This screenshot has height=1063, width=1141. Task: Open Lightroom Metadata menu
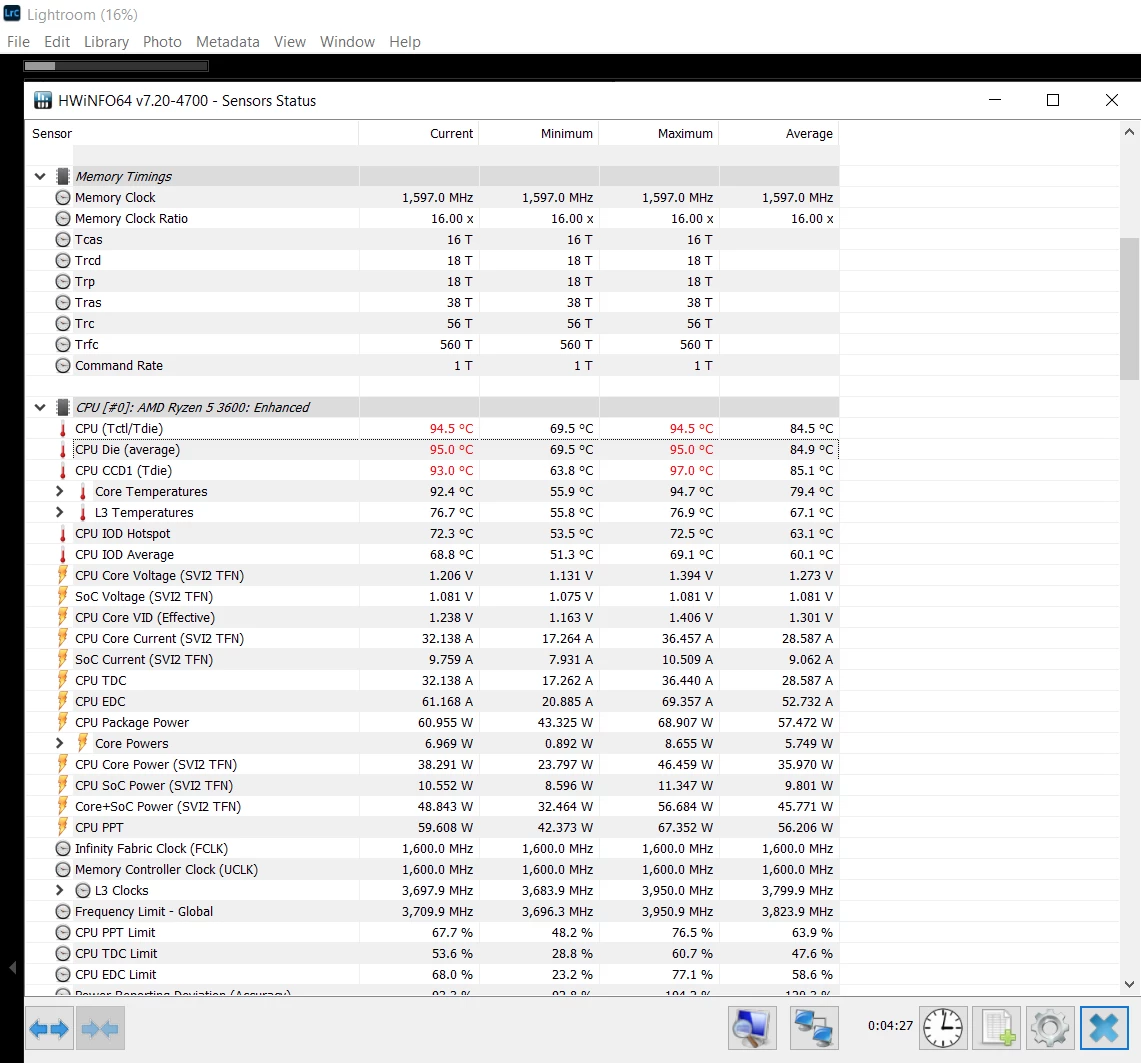click(x=228, y=41)
